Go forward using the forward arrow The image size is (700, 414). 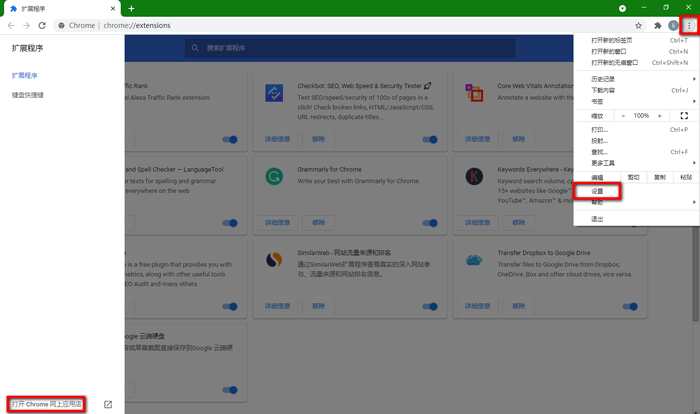click(x=26, y=25)
